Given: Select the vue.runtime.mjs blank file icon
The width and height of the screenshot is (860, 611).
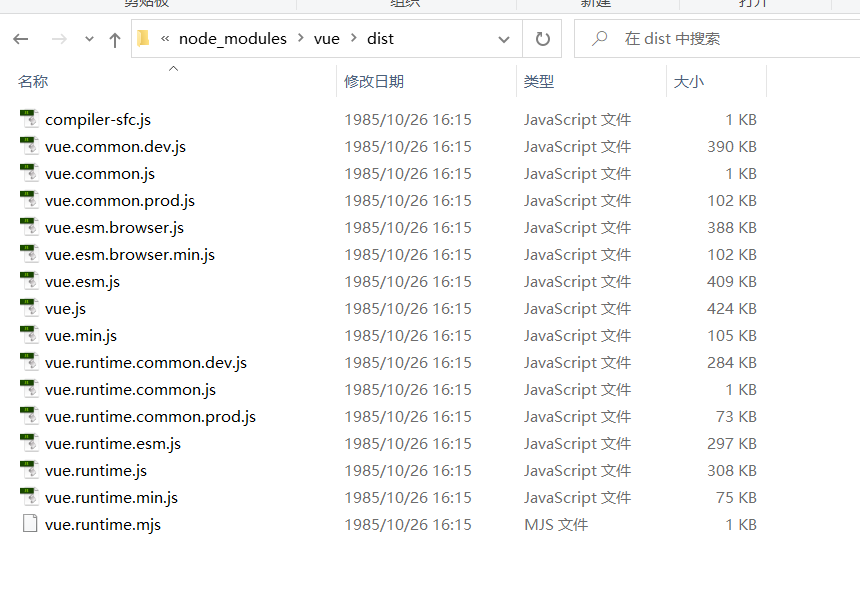Looking at the screenshot, I should [x=30, y=524].
